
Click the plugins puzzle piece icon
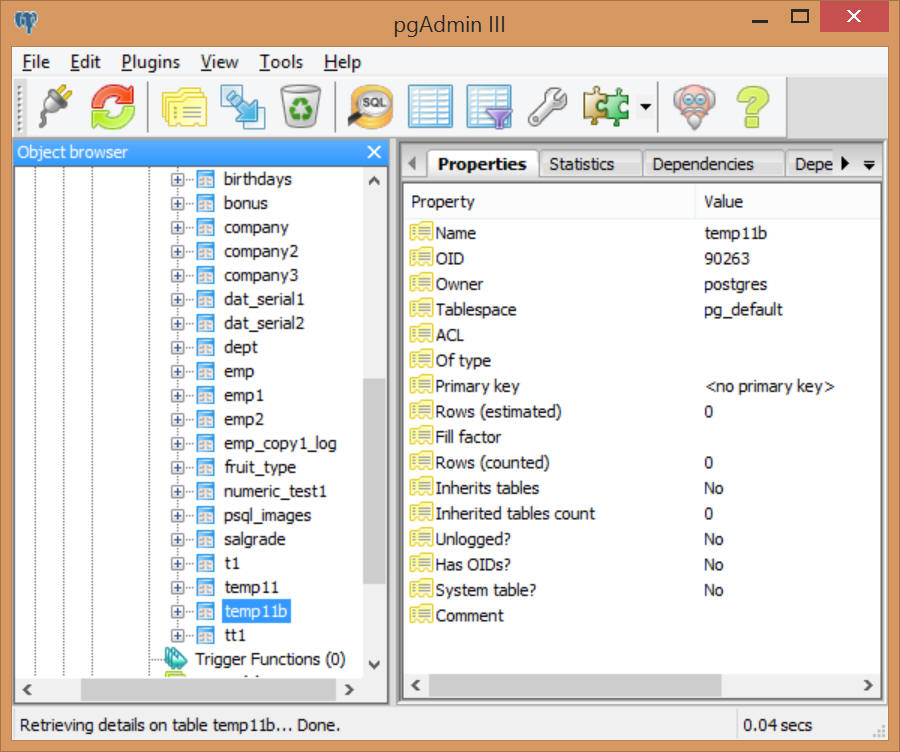[606, 106]
